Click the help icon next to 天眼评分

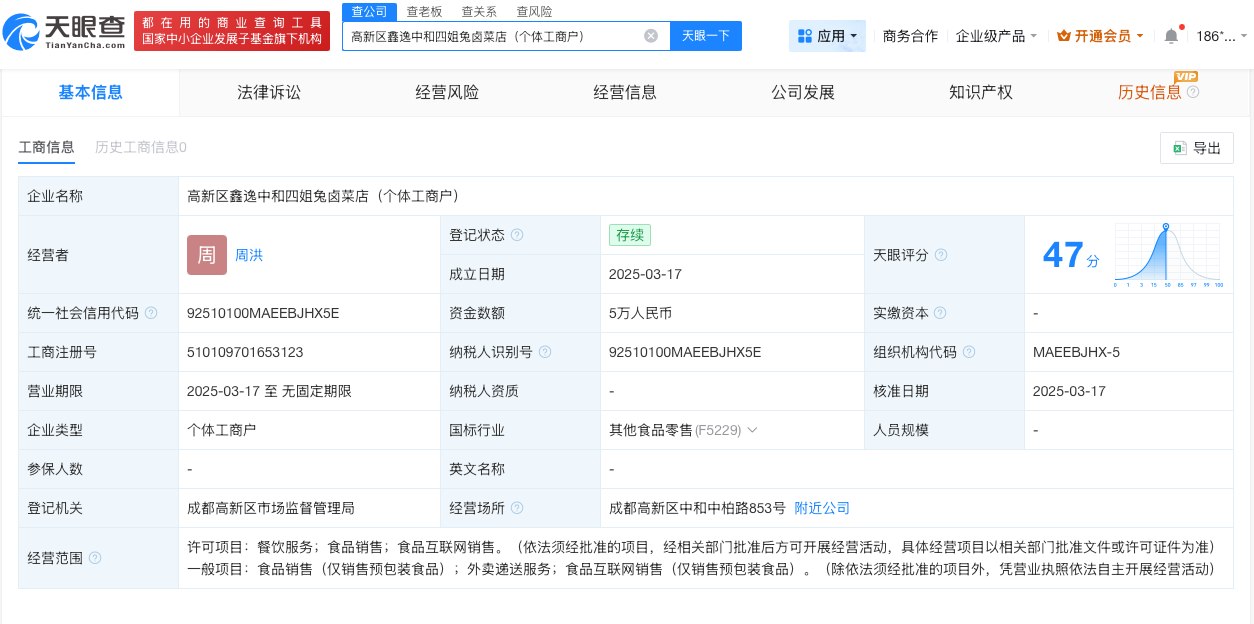tap(941, 255)
